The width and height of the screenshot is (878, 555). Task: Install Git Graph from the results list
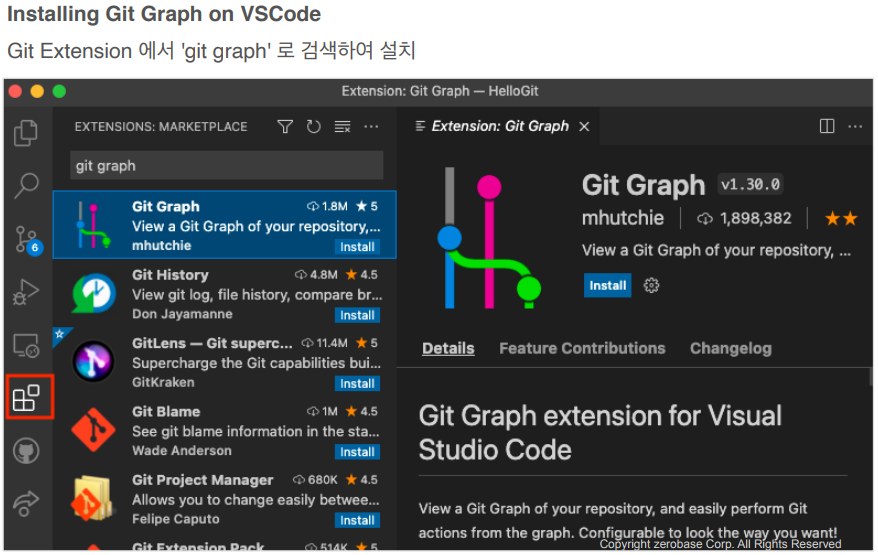tap(357, 247)
